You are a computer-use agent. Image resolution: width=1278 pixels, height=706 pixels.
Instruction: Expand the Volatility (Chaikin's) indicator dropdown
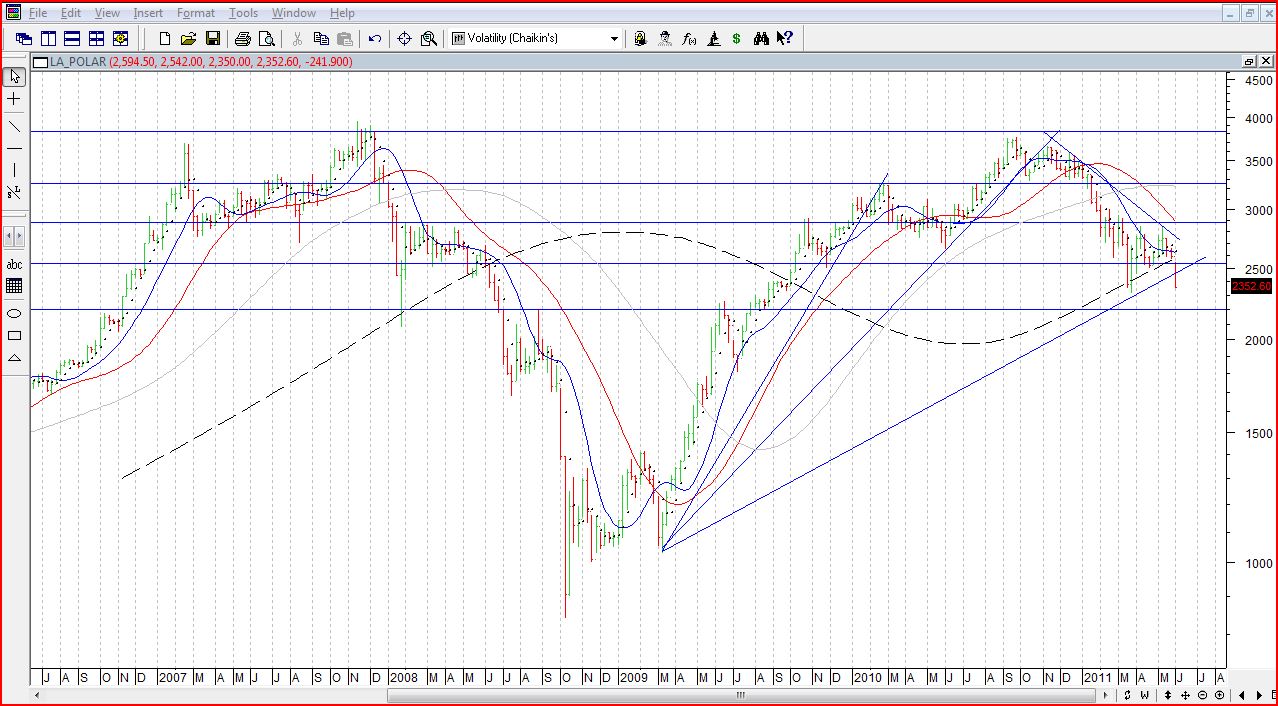[614, 39]
